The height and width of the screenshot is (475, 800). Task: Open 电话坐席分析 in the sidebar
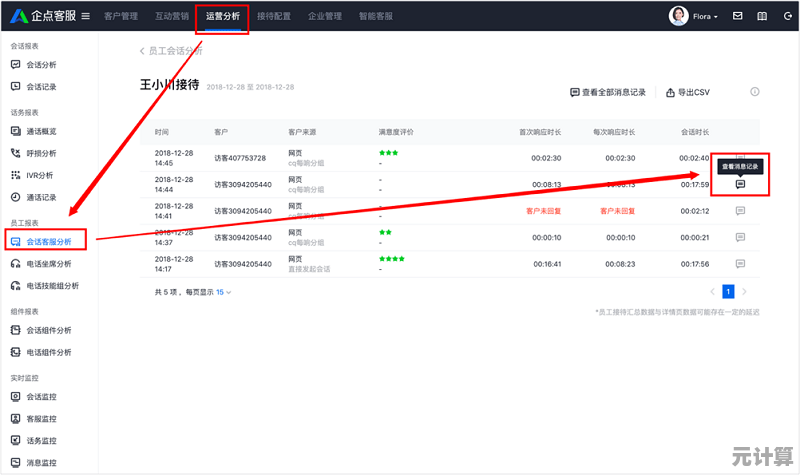click(48, 264)
